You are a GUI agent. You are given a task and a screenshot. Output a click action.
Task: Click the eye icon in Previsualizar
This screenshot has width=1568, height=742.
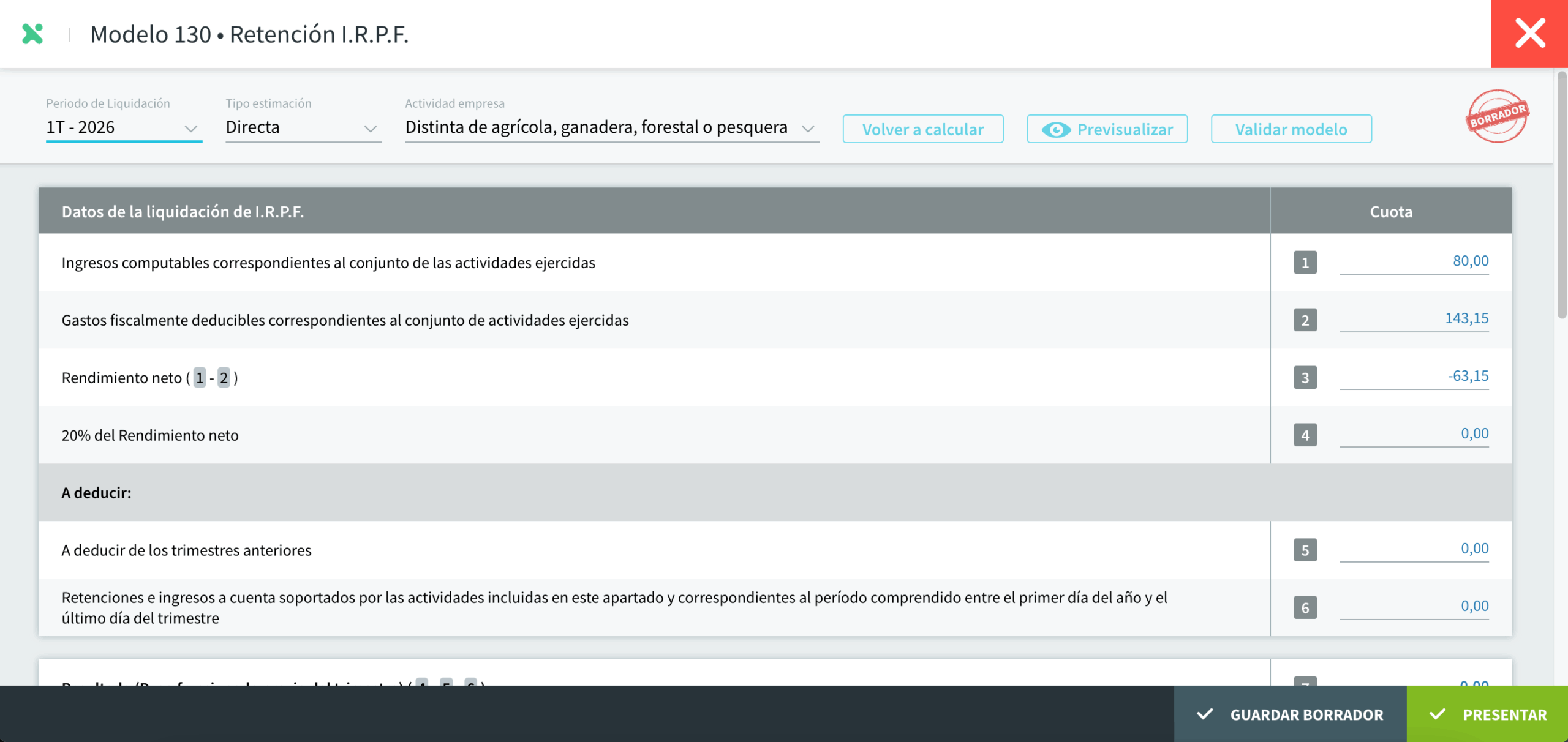tap(1056, 130)
